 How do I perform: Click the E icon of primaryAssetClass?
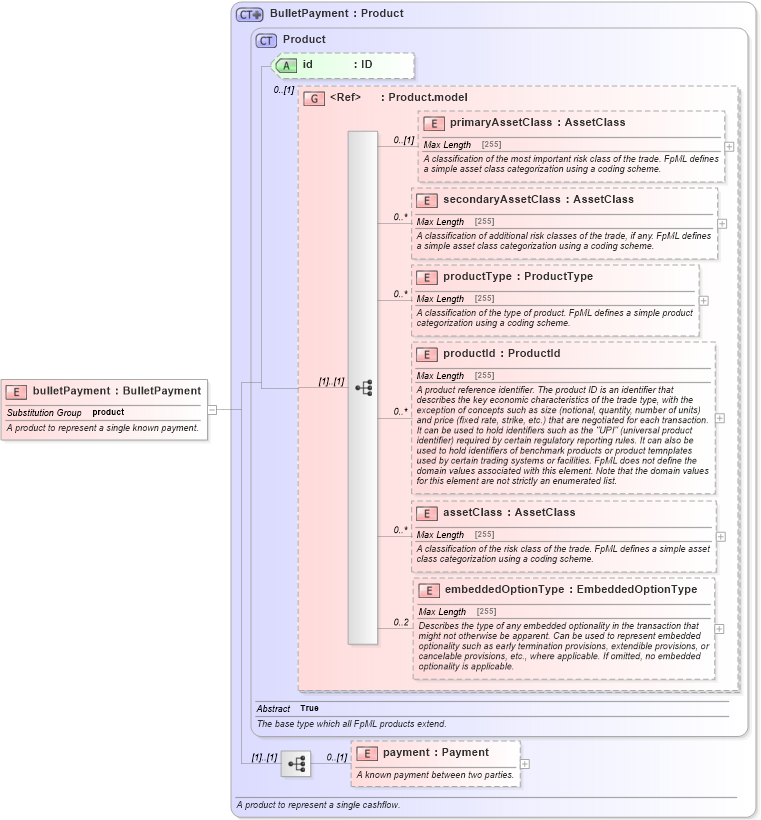[434, 123]
